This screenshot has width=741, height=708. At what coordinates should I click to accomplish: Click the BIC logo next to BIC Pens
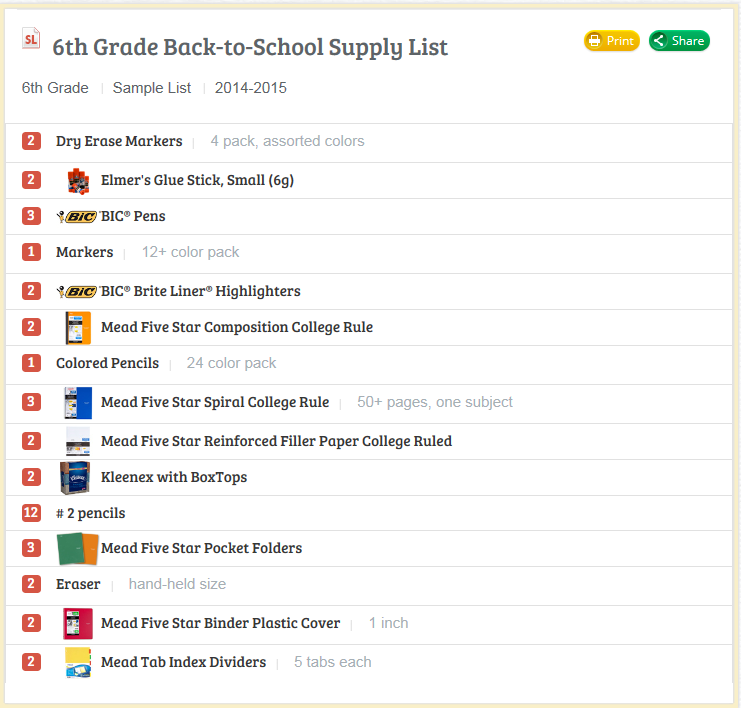(x=77, y=216)
